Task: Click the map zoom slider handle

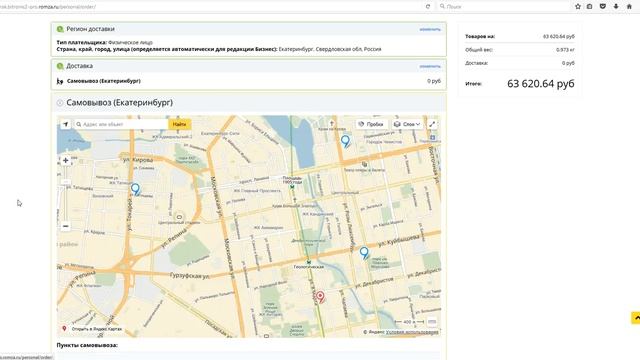Action: coord(65,182)
